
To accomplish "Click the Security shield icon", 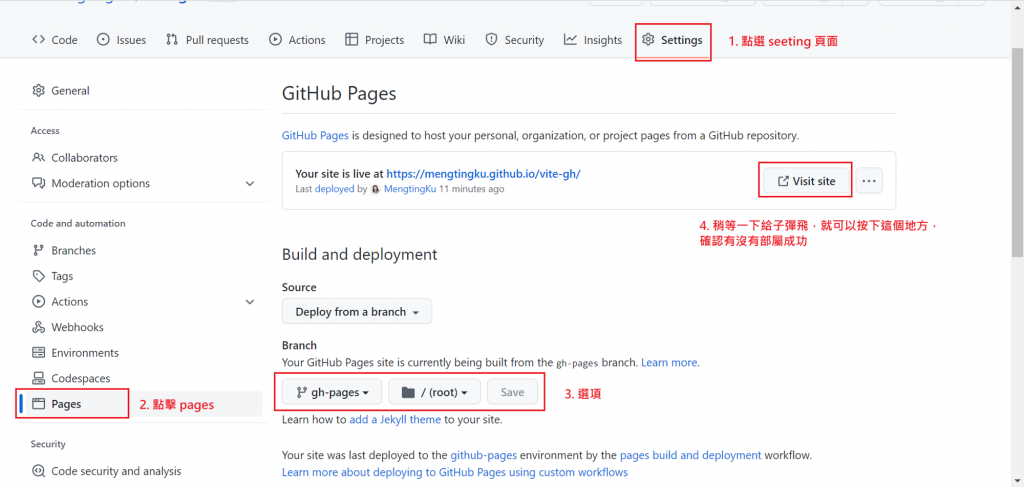I will click(491, 40).
